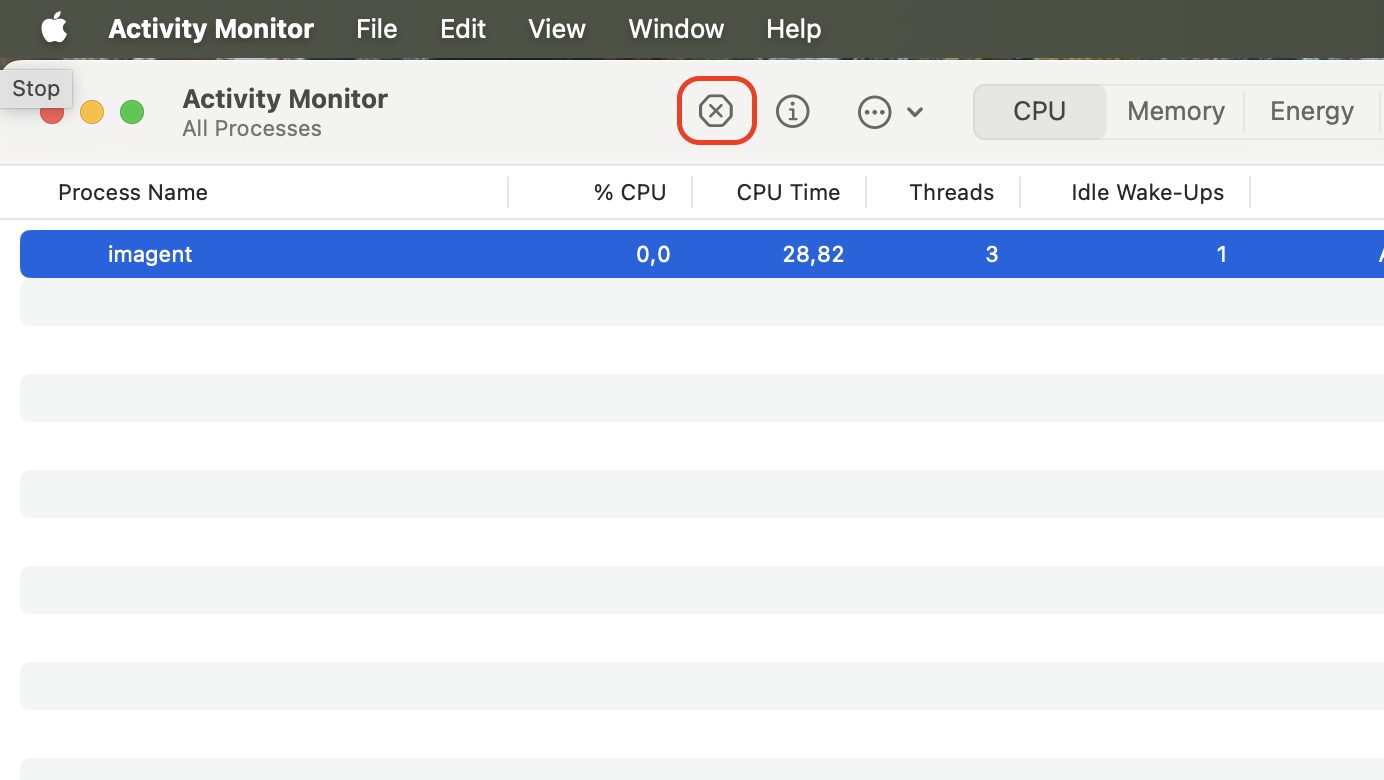Open the Help menu
The height and width of the screenshot is (780, 1384).
point(793,29)
